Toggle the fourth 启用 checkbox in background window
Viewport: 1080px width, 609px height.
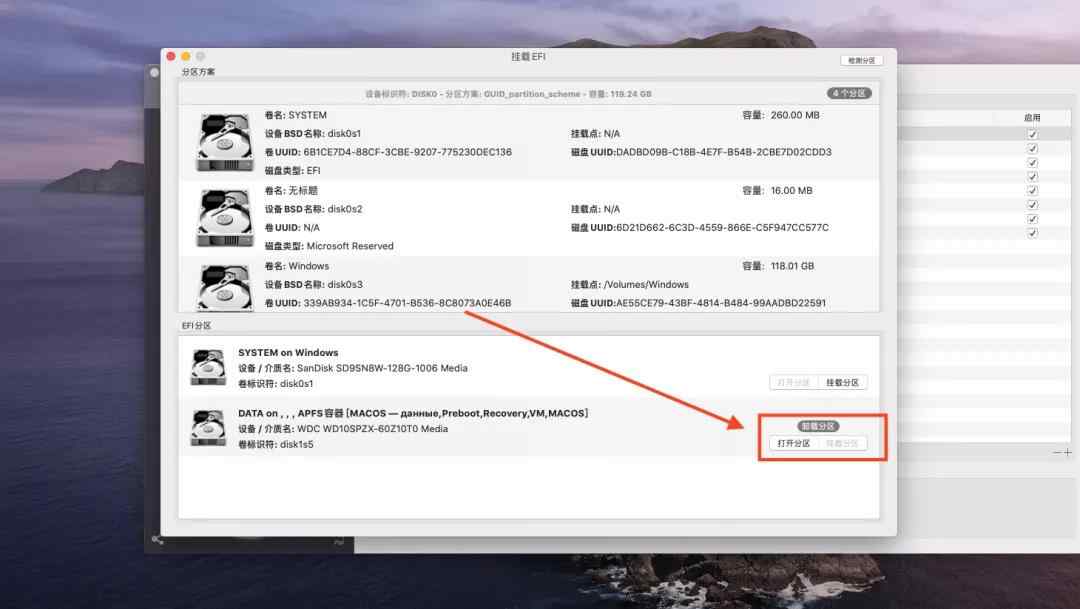coord(1032,176)
